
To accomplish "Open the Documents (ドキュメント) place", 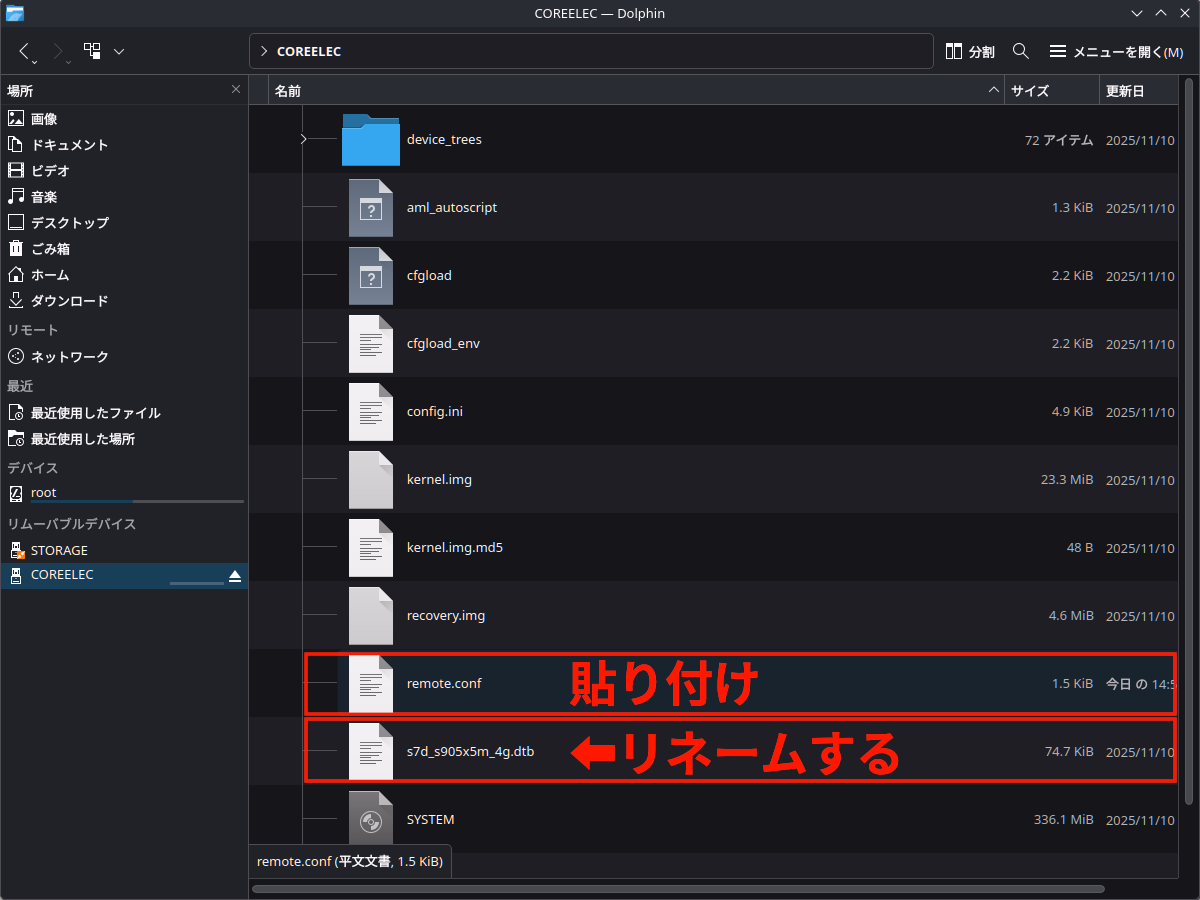I will tap(124, 144).
